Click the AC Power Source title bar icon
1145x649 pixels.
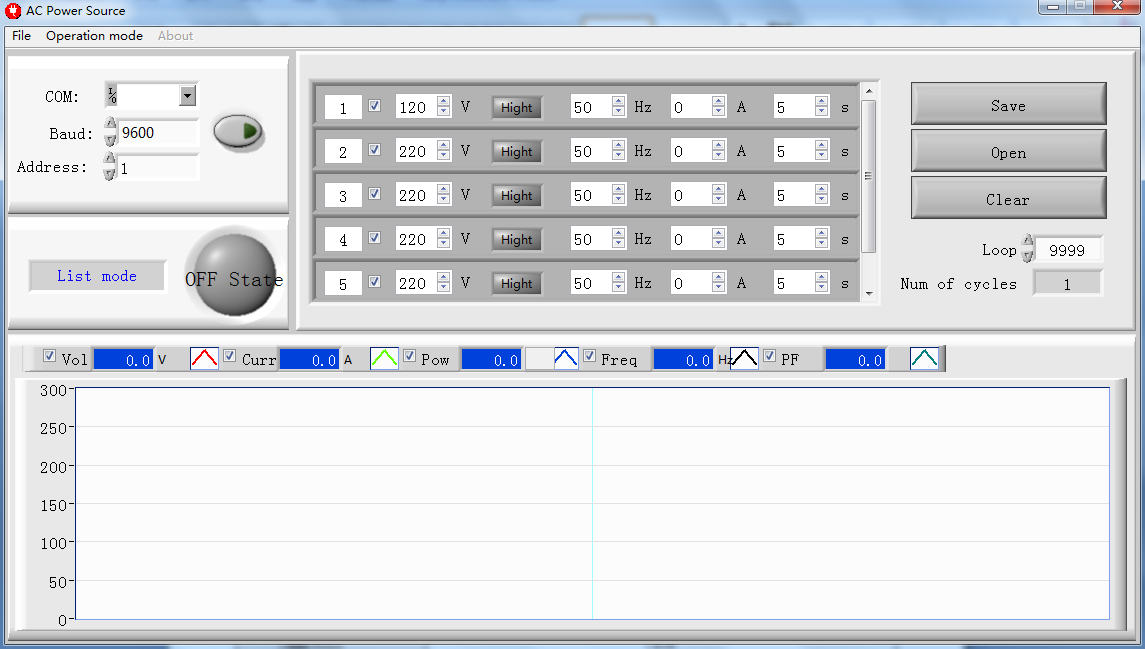tap(13, 11)
